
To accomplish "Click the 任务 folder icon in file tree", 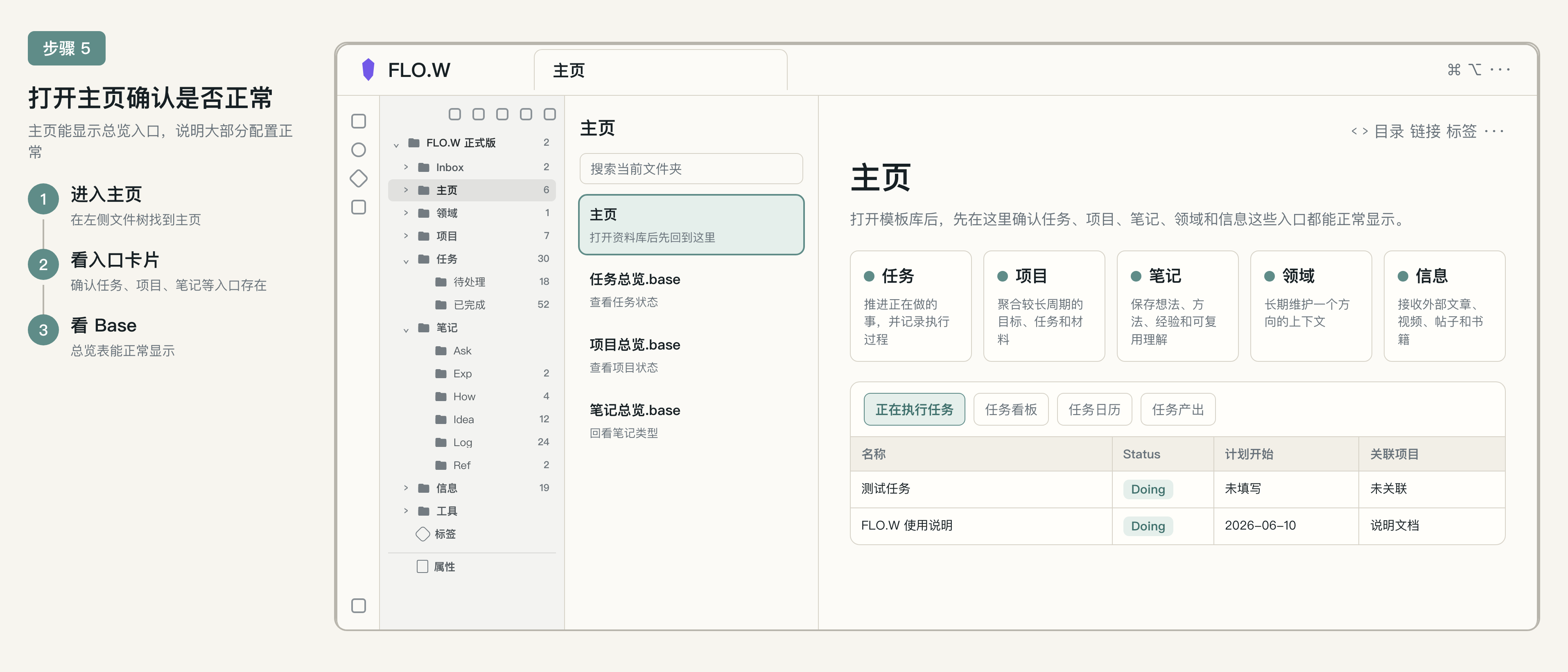I will tap(424, 259).
